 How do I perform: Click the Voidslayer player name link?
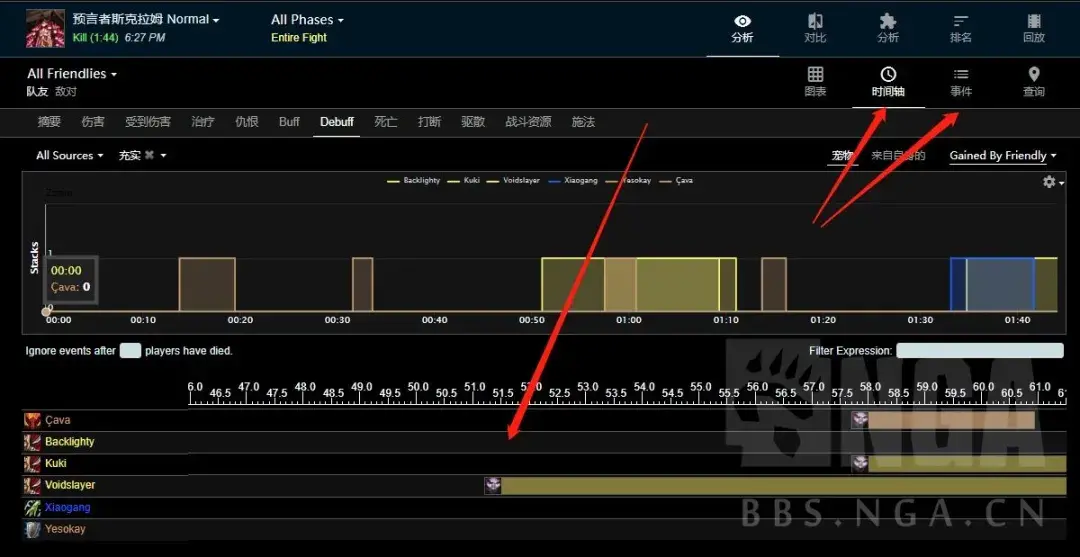[70, 485]
